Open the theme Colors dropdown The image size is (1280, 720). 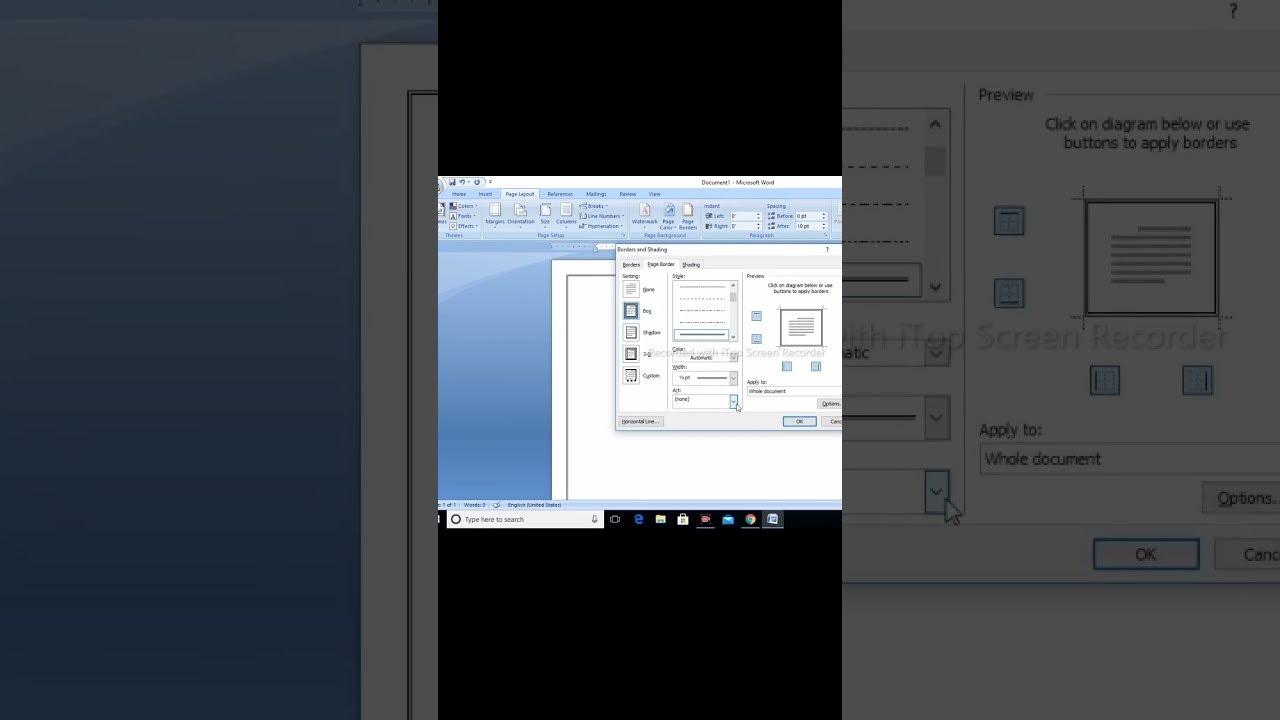(x=464, y=206)
